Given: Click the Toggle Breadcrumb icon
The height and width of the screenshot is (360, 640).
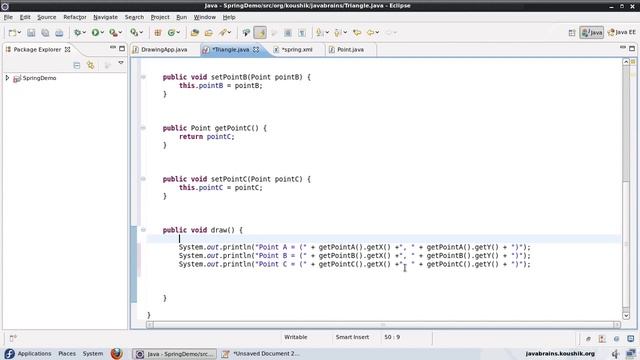Looking at the screenshot, I should pyautogui.click(x=246, y=33).
